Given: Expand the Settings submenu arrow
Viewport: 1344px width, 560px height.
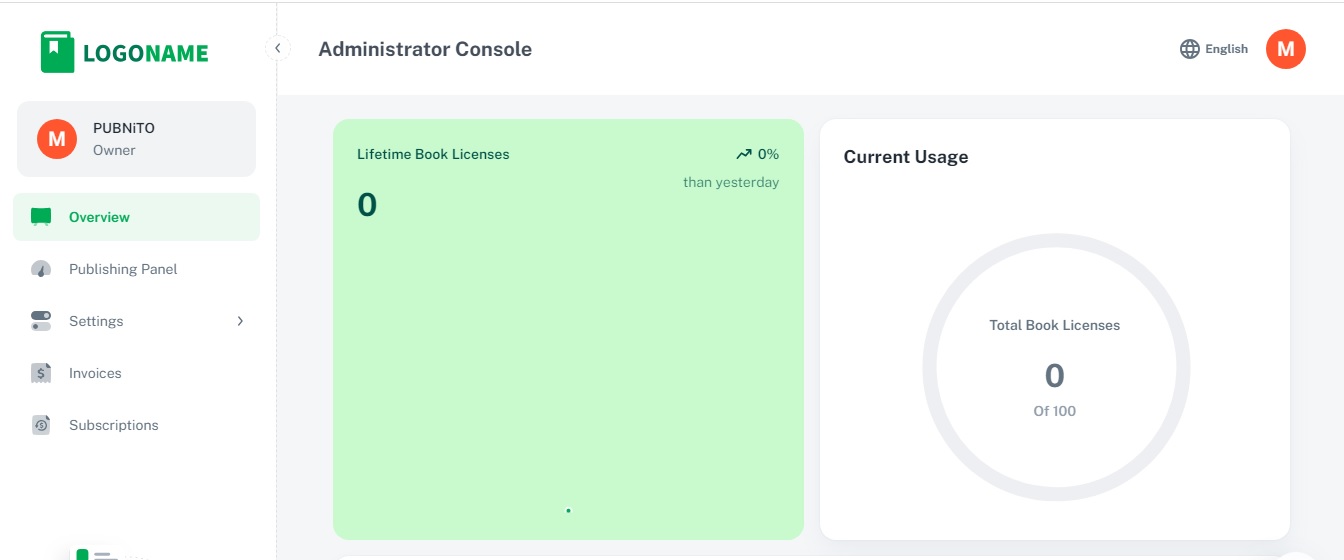Looking at the screenshot, I should pos(240,321).
